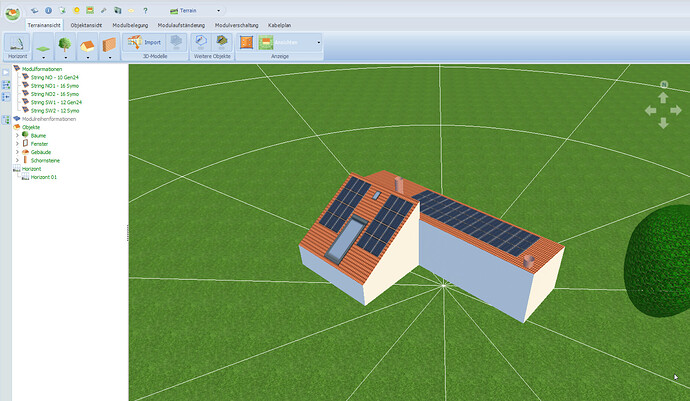Select 'String NO - 10 Gen24' entry
The width and height of the screenshot is (690, 401).
pyautogui.click(x=55, y=77)
